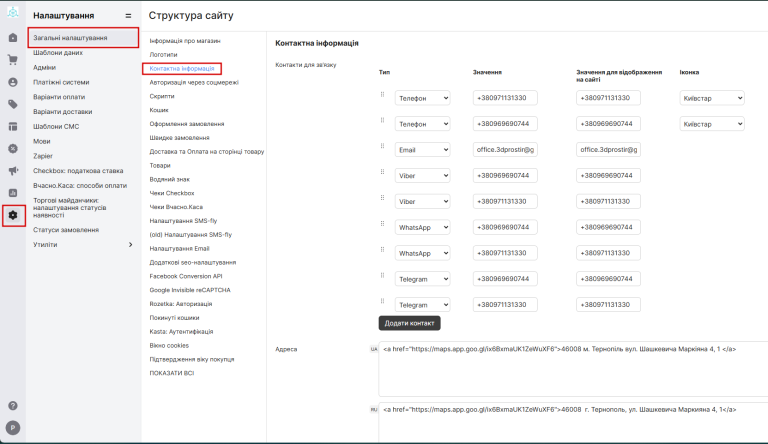Click the UA address text area

[x=573, y=369]
